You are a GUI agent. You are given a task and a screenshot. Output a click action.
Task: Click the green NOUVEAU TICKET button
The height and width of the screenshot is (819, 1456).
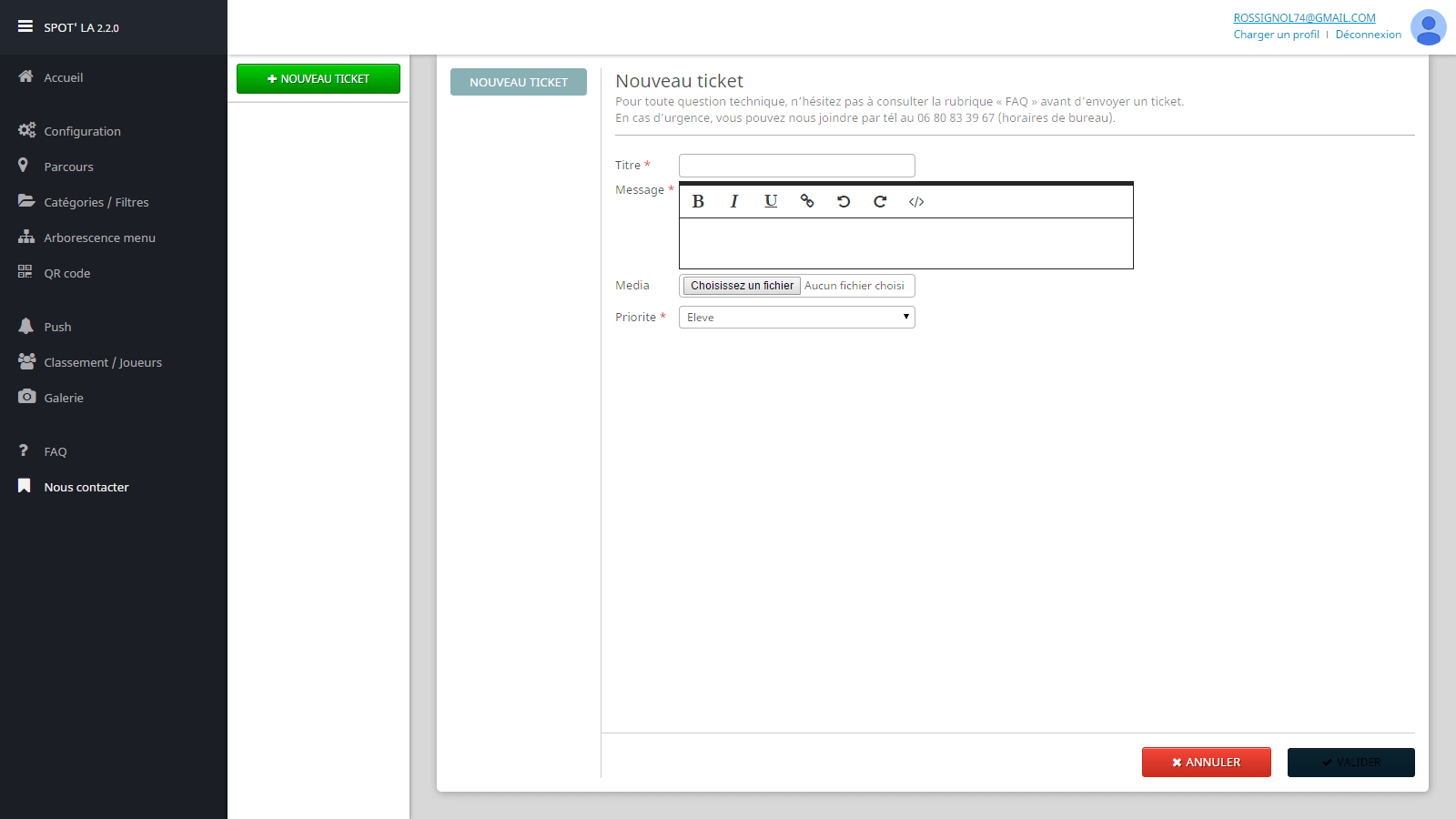[318, 78]
